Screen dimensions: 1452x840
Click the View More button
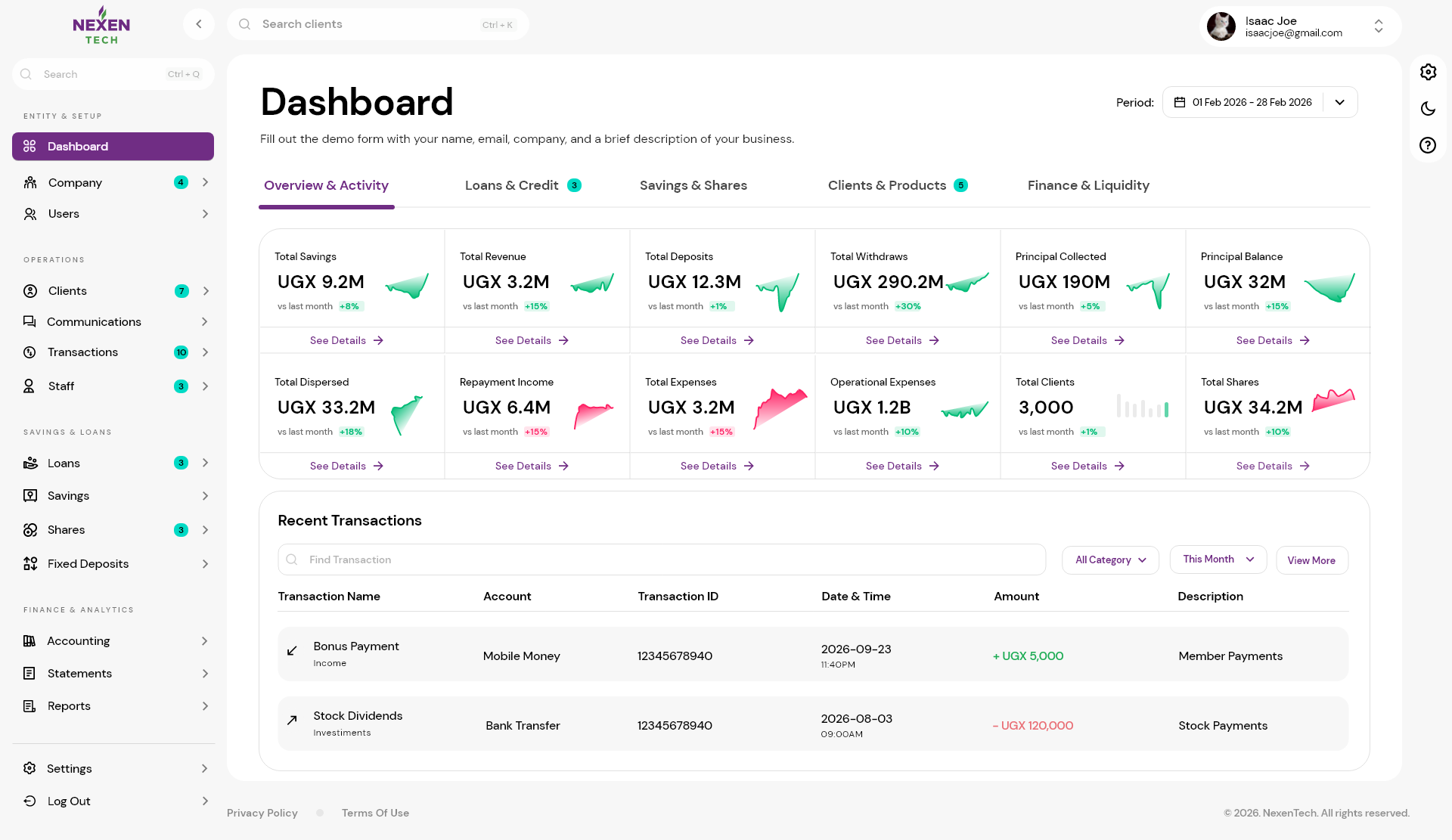pyautogui.click(x=1311, y=560)
